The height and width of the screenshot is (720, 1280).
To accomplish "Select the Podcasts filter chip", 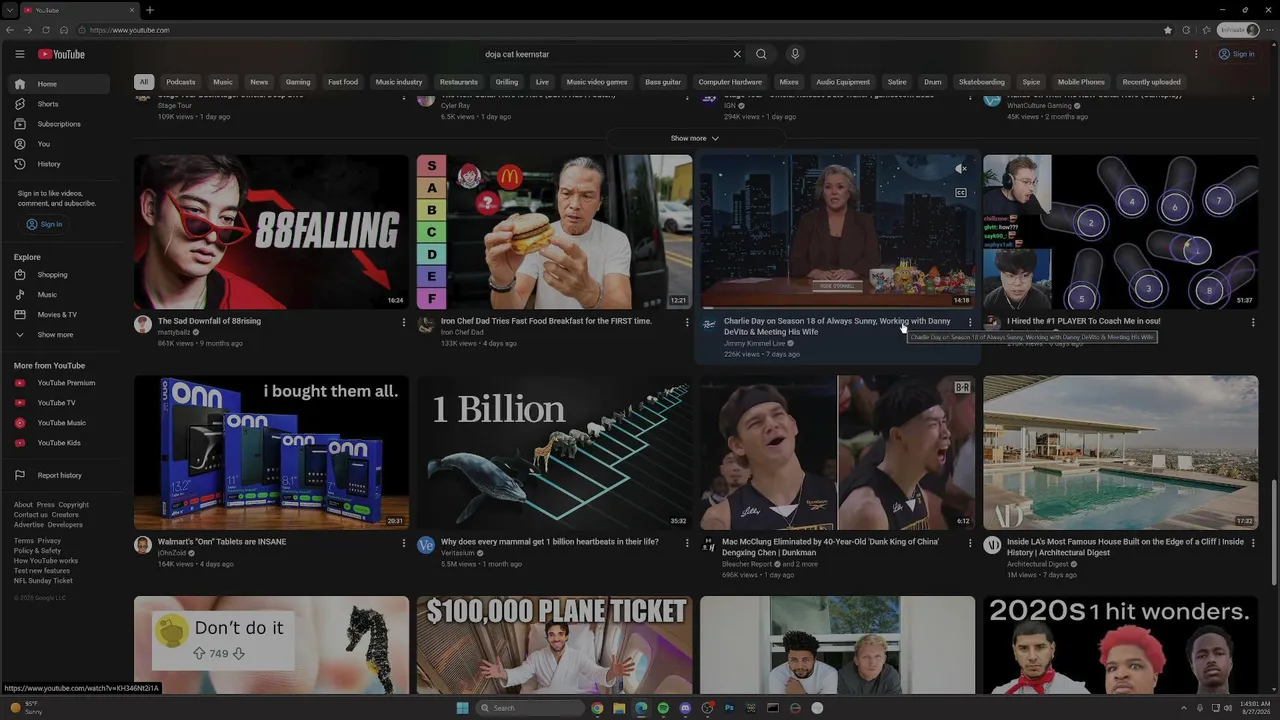I will click(x=181, y=82).
